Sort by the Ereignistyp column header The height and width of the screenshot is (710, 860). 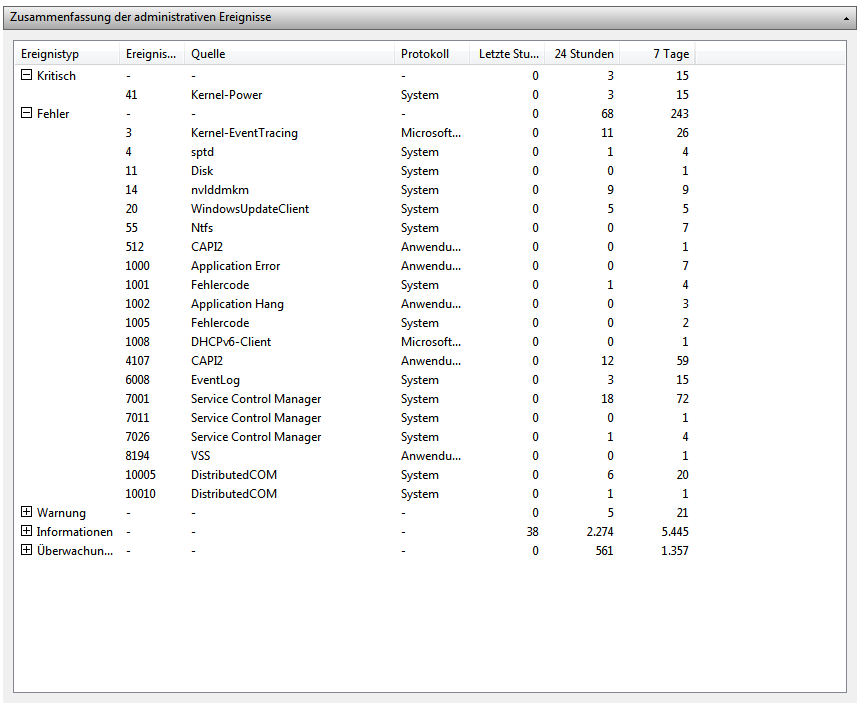[x=66, y=54]
